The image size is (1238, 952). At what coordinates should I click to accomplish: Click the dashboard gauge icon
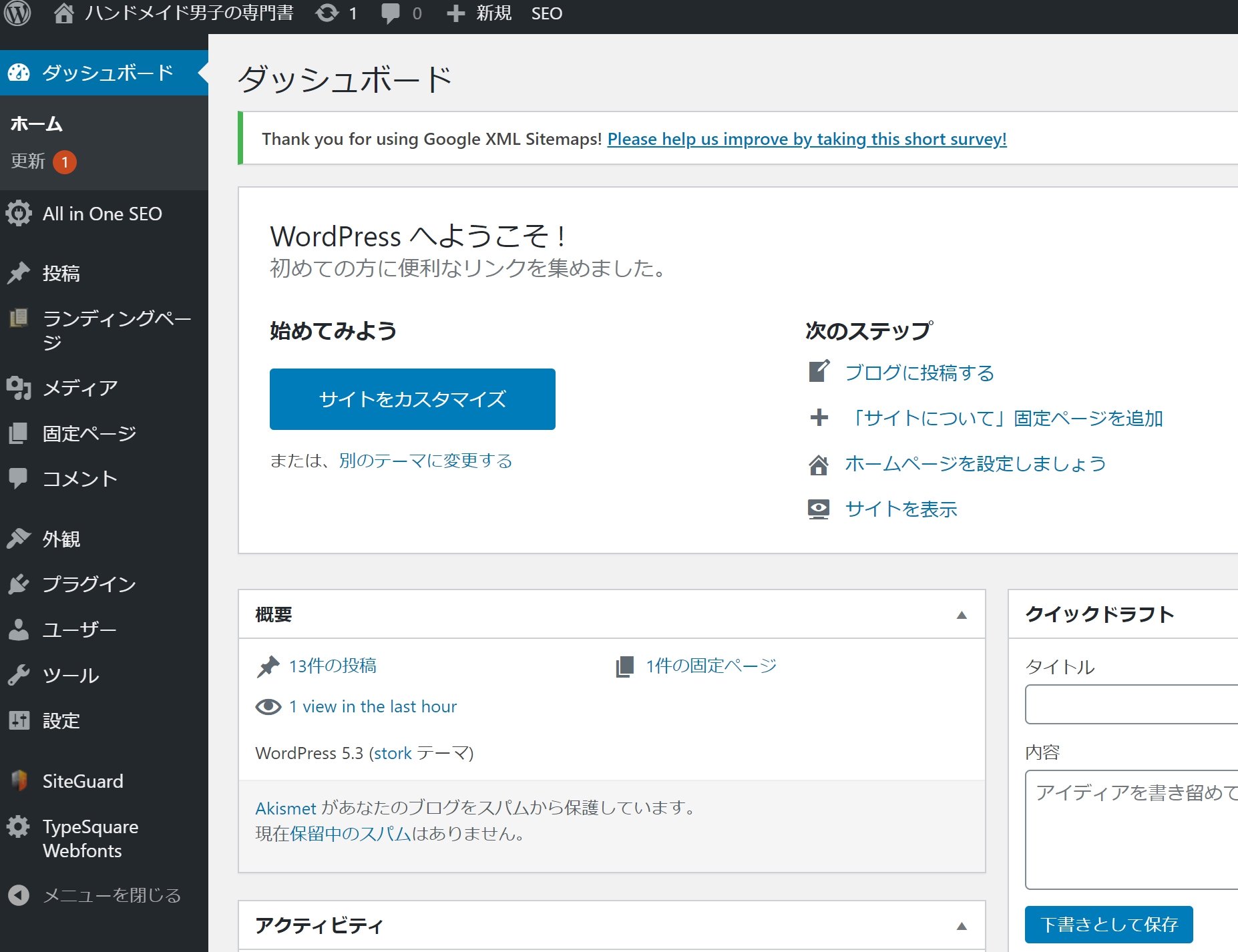[19, 72]
